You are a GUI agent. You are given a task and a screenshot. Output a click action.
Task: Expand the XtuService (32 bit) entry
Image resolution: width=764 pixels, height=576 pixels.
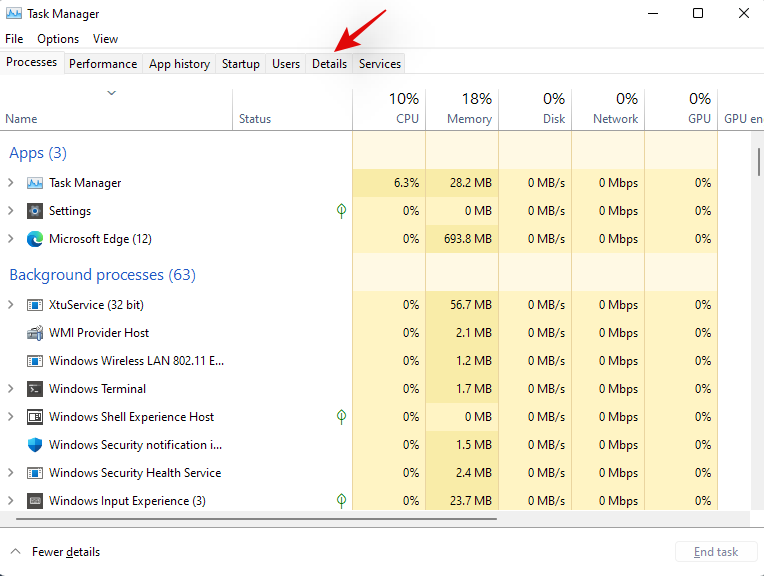coord(11,305)
